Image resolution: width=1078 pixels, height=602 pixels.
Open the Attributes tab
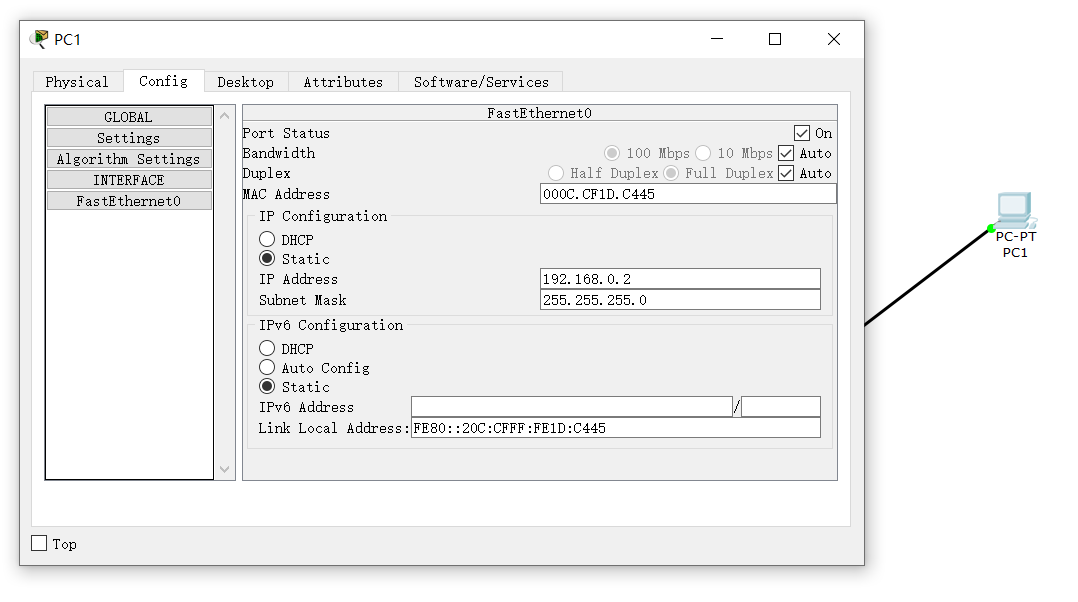(343, 82)
